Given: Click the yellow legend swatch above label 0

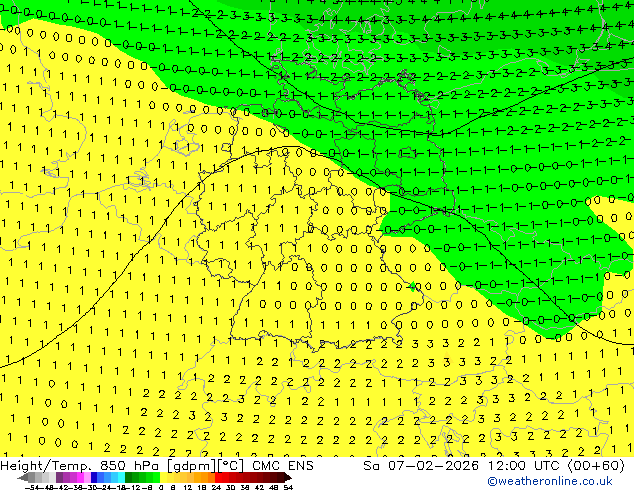Looking at the screenshot, I should coord(163,478).
